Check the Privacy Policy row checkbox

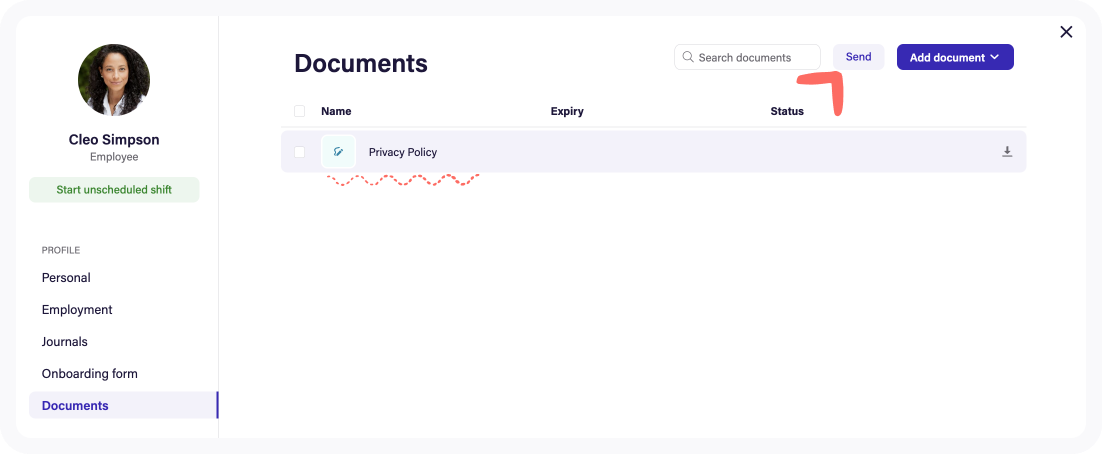299,152
